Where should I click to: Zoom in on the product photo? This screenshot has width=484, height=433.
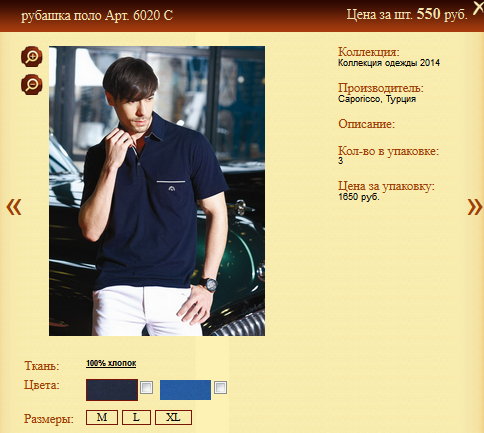[32, 57]
